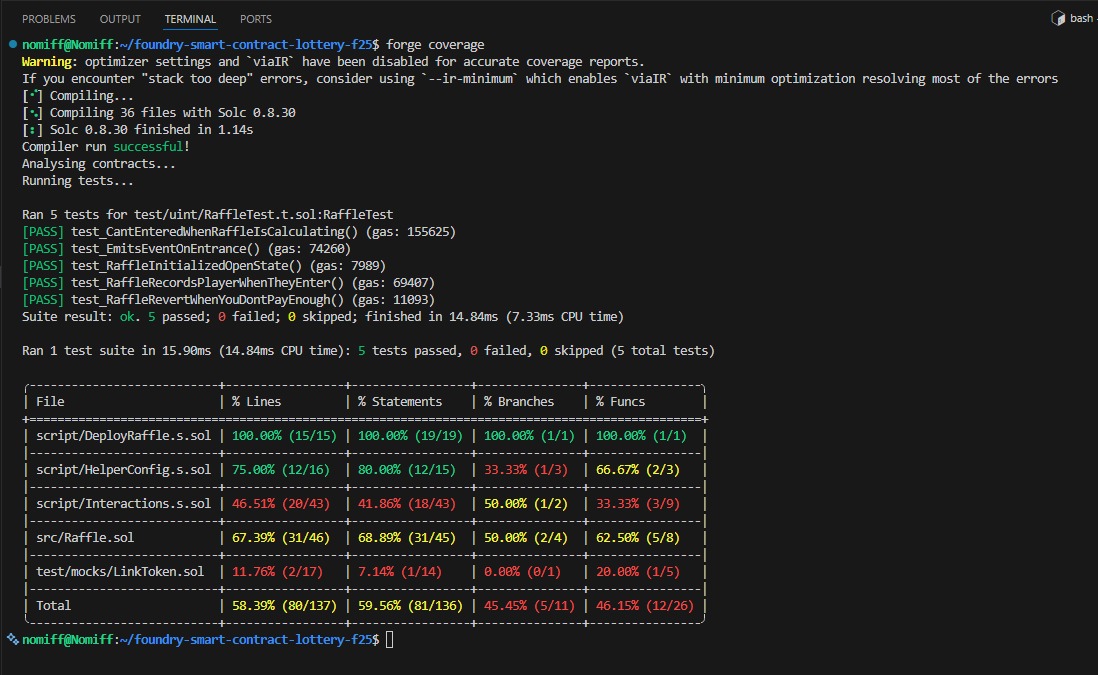Click '20.00% (1/5)' funcs cell
The height and width of the screenshot is (675, 1098).
638,571
